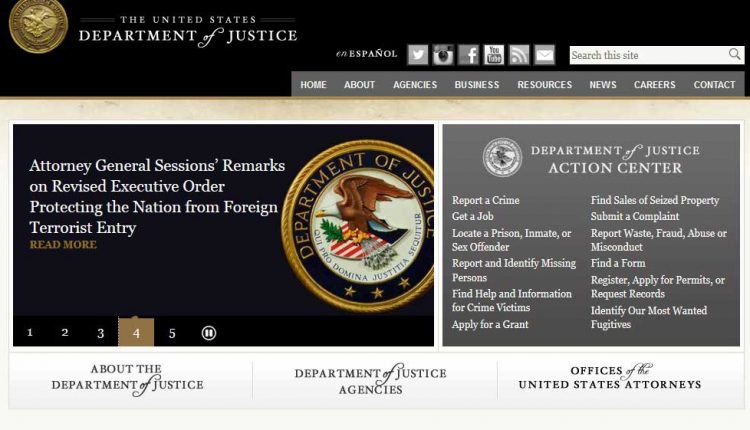Open the Apply for a Grant link
The image size is (750, 430).
(490, 324)
